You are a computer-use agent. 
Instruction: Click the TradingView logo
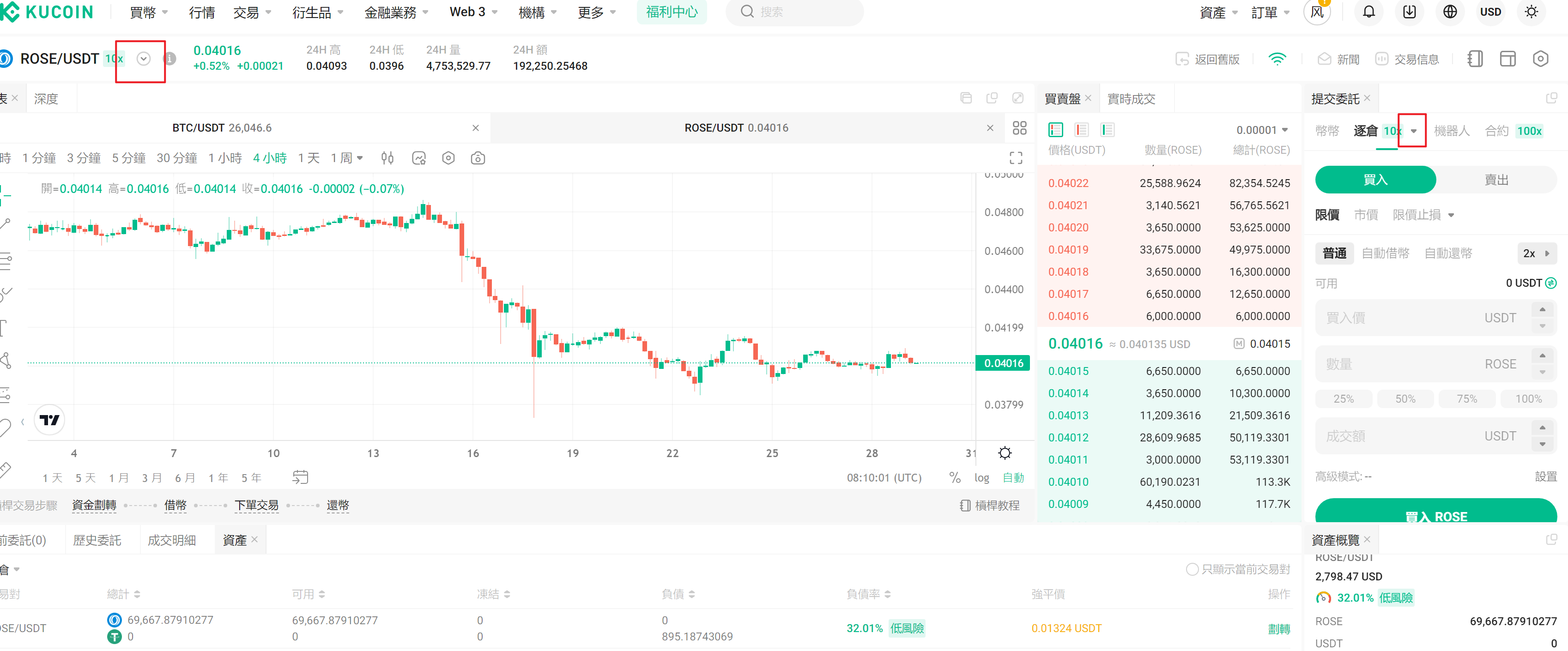(49, 420)
